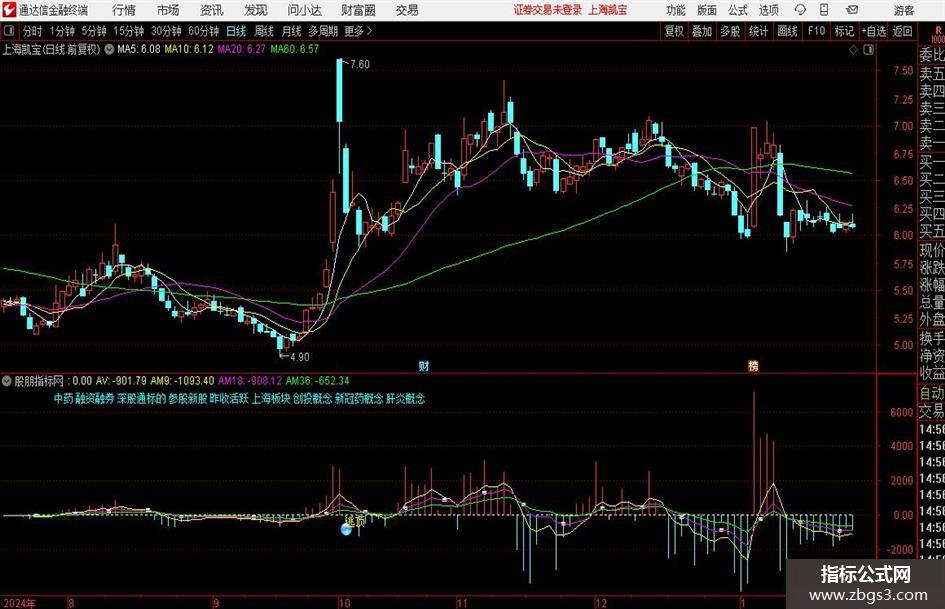Open the 多周期 multi-period view
The image size is (945, 609).
tap(323, 31)
